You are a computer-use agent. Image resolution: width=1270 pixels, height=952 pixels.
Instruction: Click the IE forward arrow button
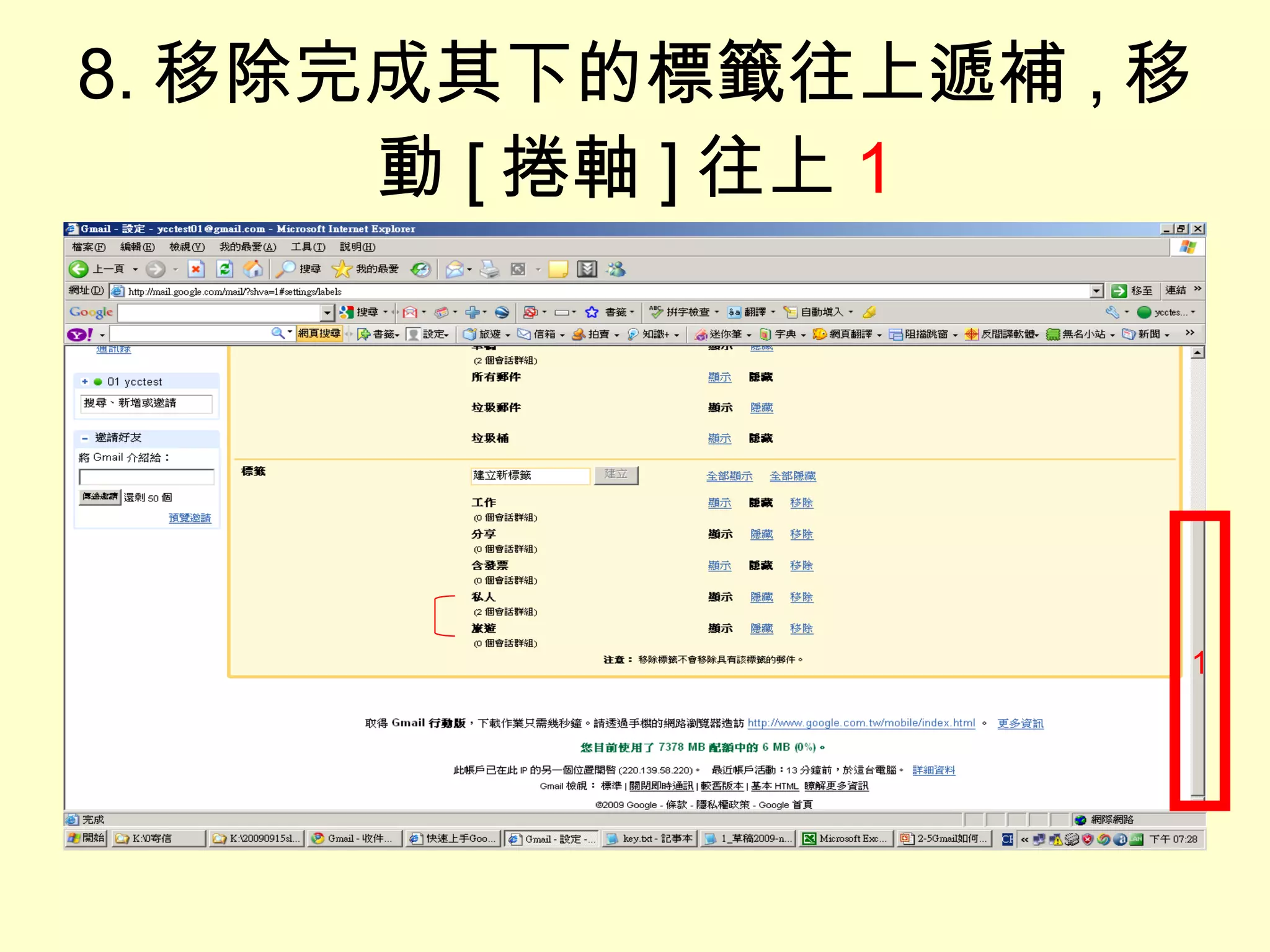[156, 269]
